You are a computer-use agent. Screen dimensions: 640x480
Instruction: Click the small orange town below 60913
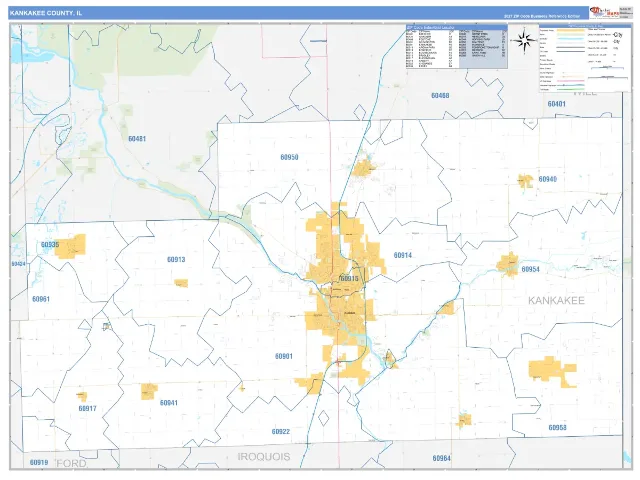point(181,283)
